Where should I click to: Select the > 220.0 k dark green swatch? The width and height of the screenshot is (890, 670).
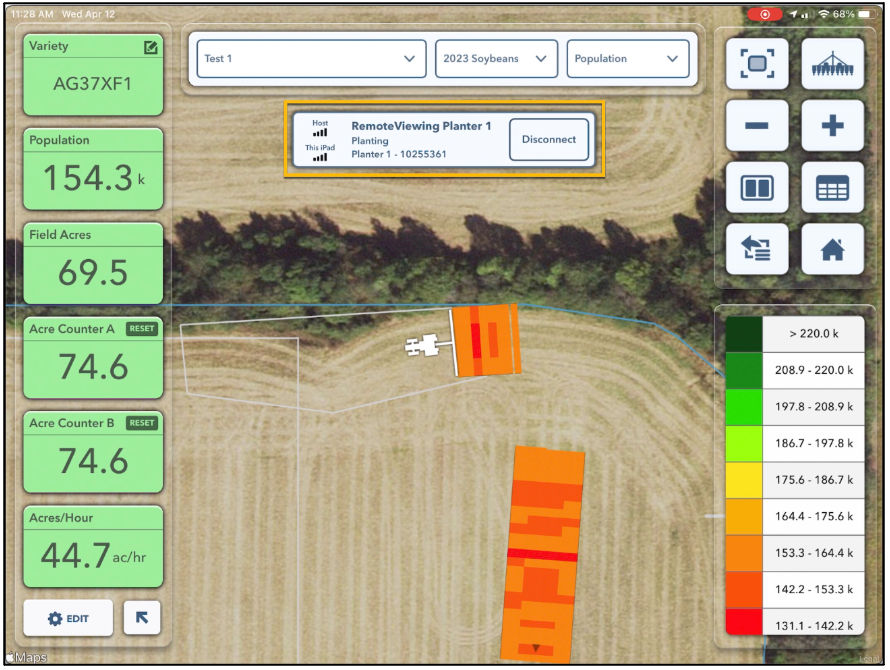pos(744,334)
